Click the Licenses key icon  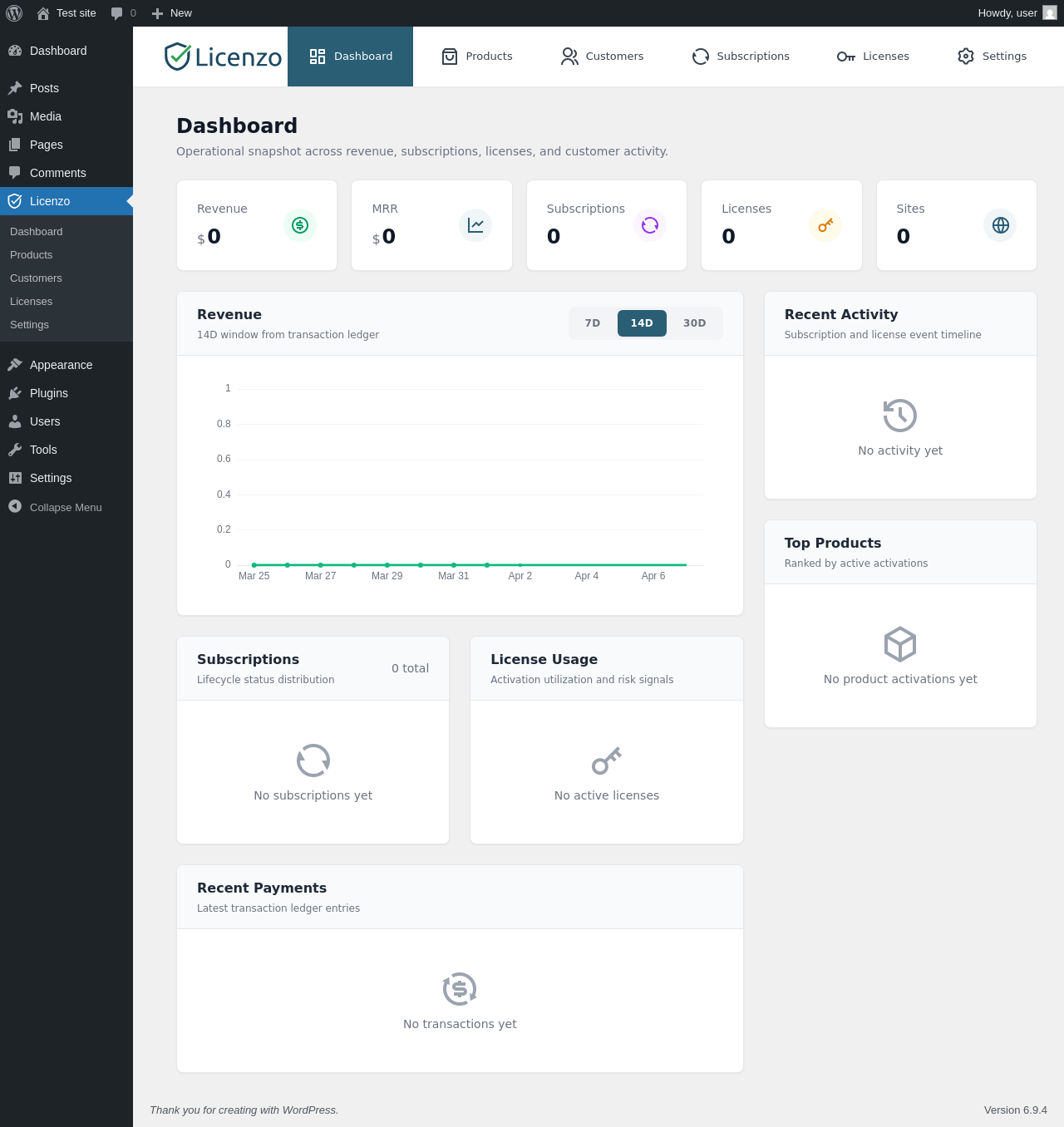coord(825,225)
